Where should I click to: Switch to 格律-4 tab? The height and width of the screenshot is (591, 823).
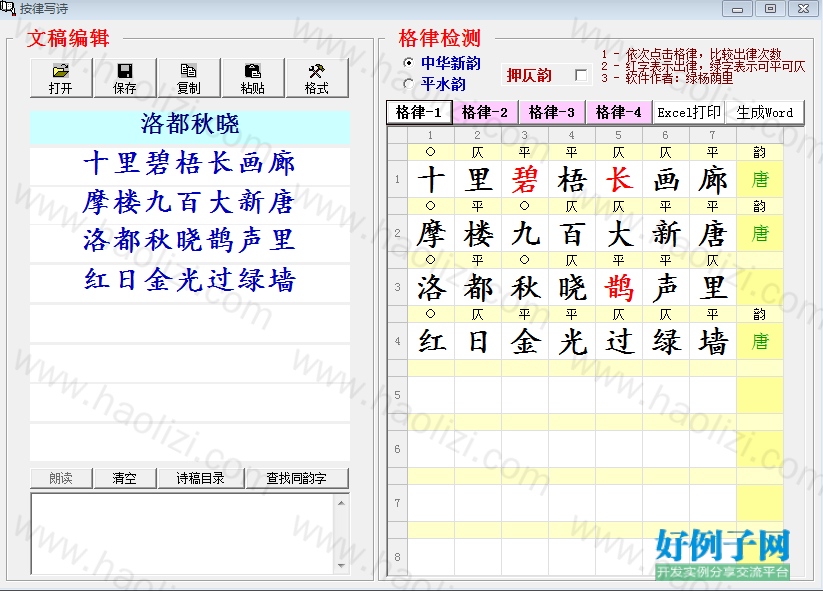619,112
